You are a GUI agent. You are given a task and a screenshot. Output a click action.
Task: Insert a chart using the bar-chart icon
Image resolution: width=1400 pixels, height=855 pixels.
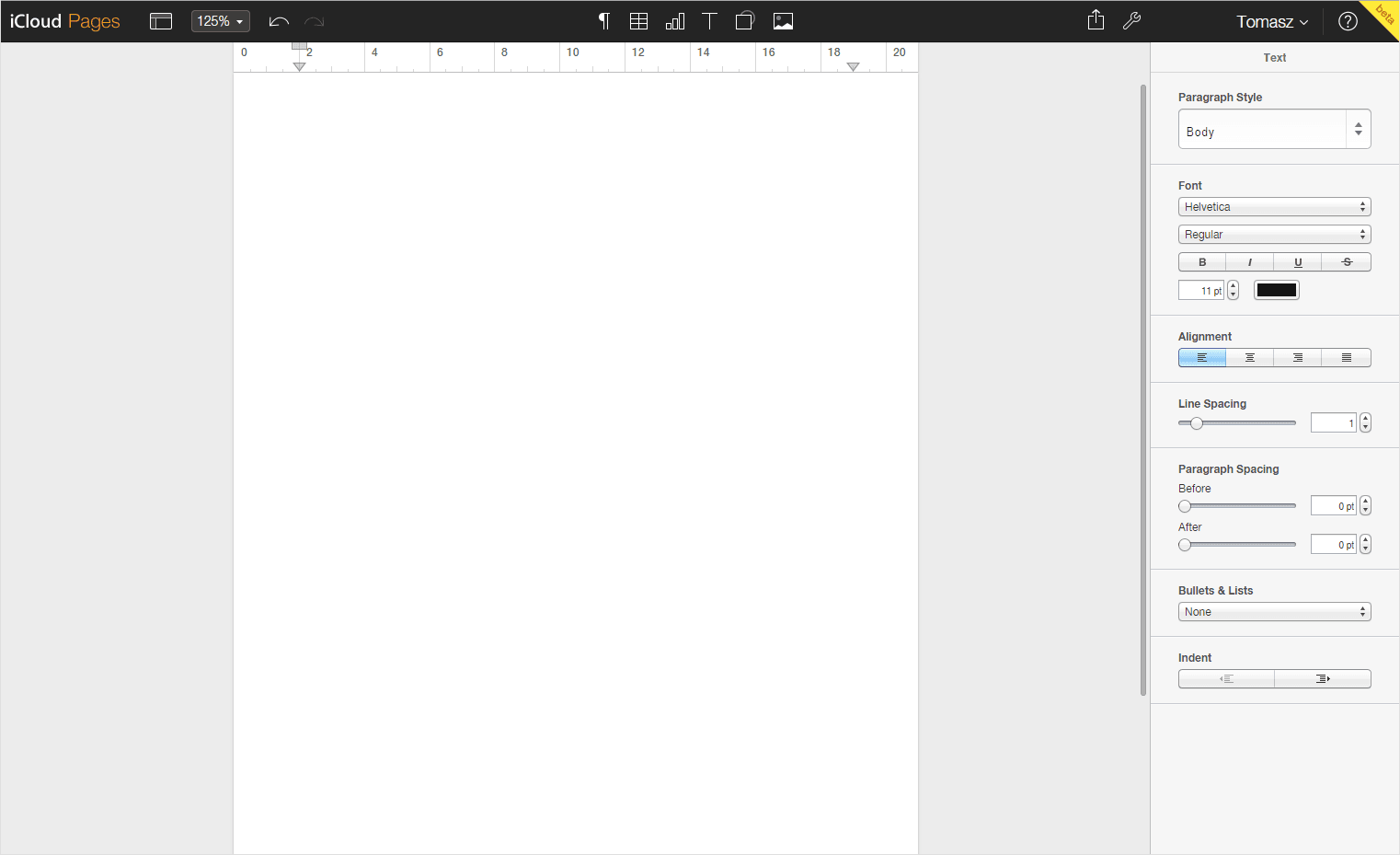674,21
